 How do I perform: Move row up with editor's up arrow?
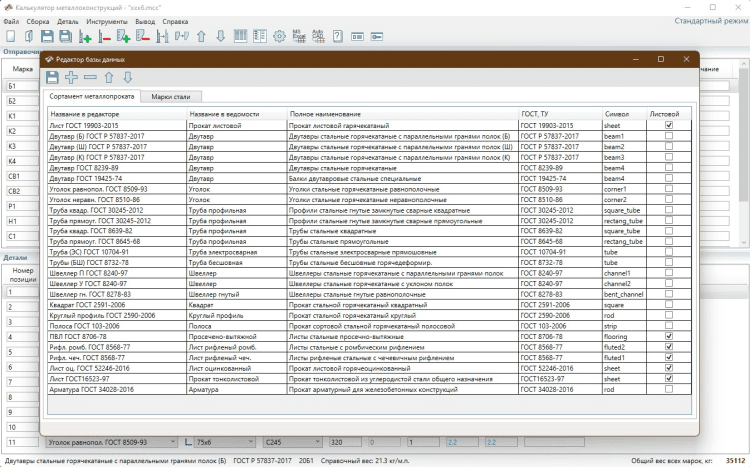click(x=109, y=77)
